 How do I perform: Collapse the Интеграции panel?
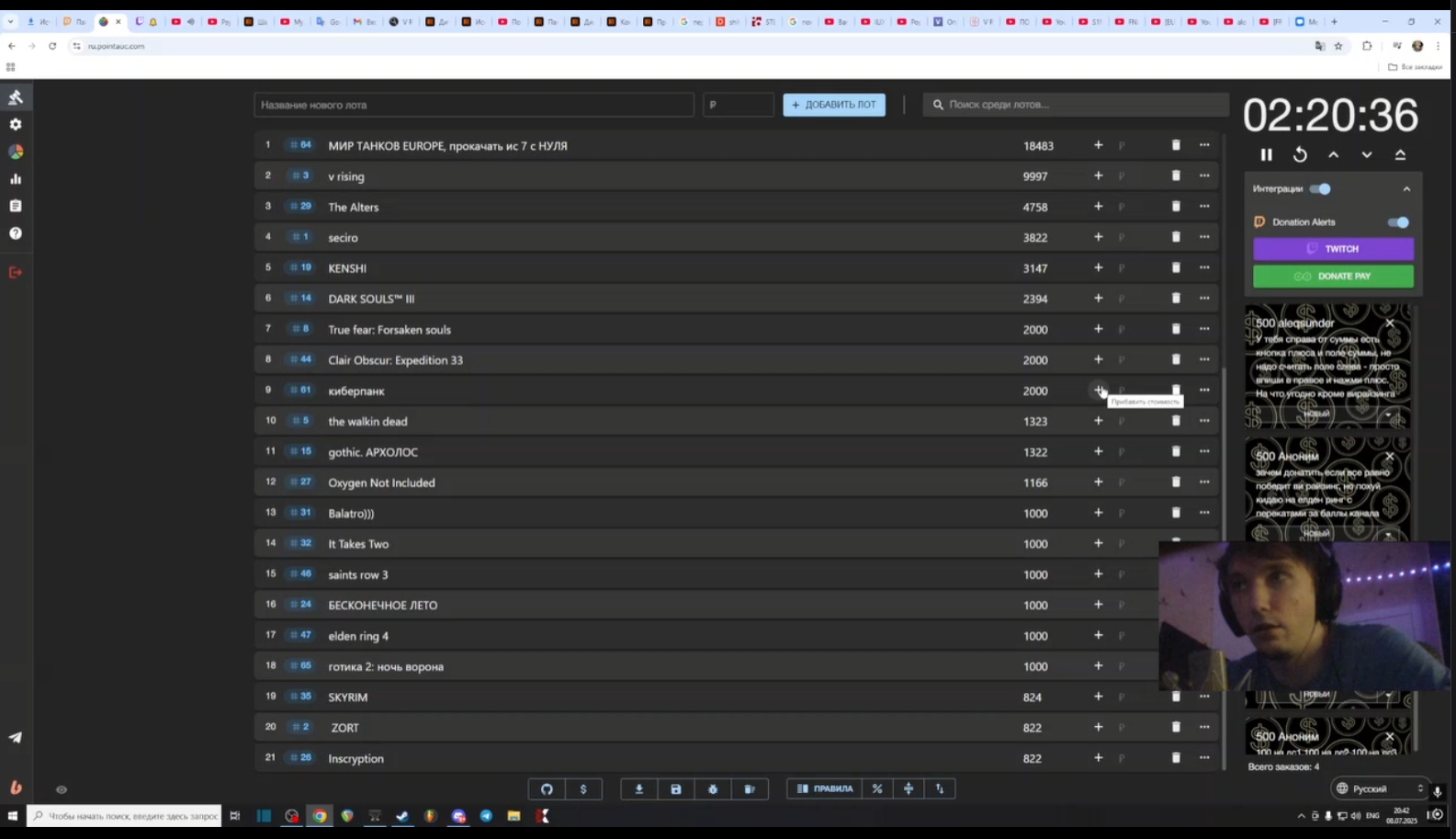[1406, 188]
